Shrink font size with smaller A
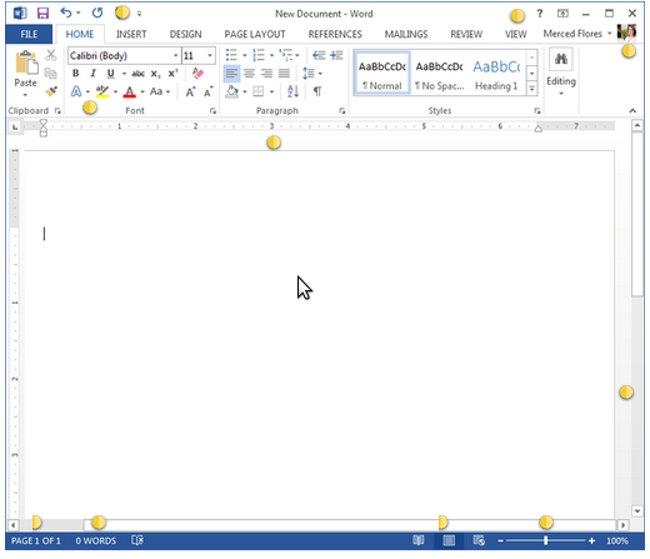Screen dimensions: 650x559 point(208,92)
